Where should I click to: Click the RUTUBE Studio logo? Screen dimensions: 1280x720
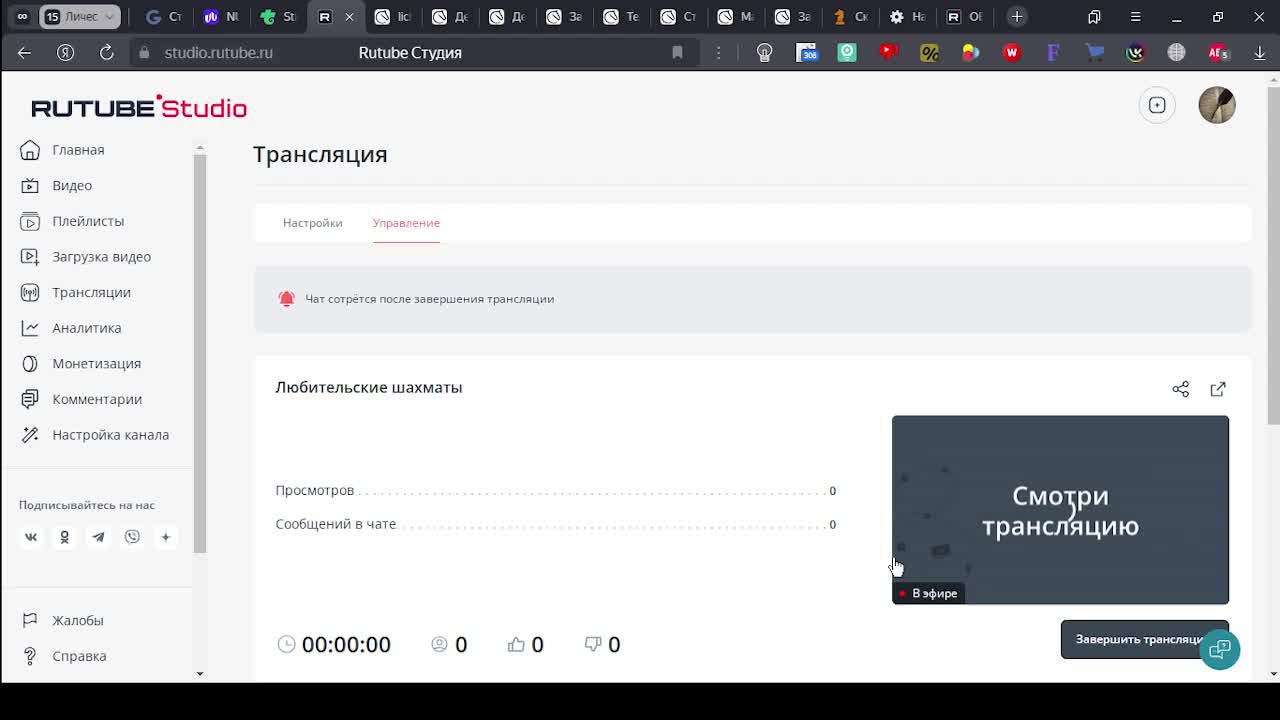click(139, 107)
